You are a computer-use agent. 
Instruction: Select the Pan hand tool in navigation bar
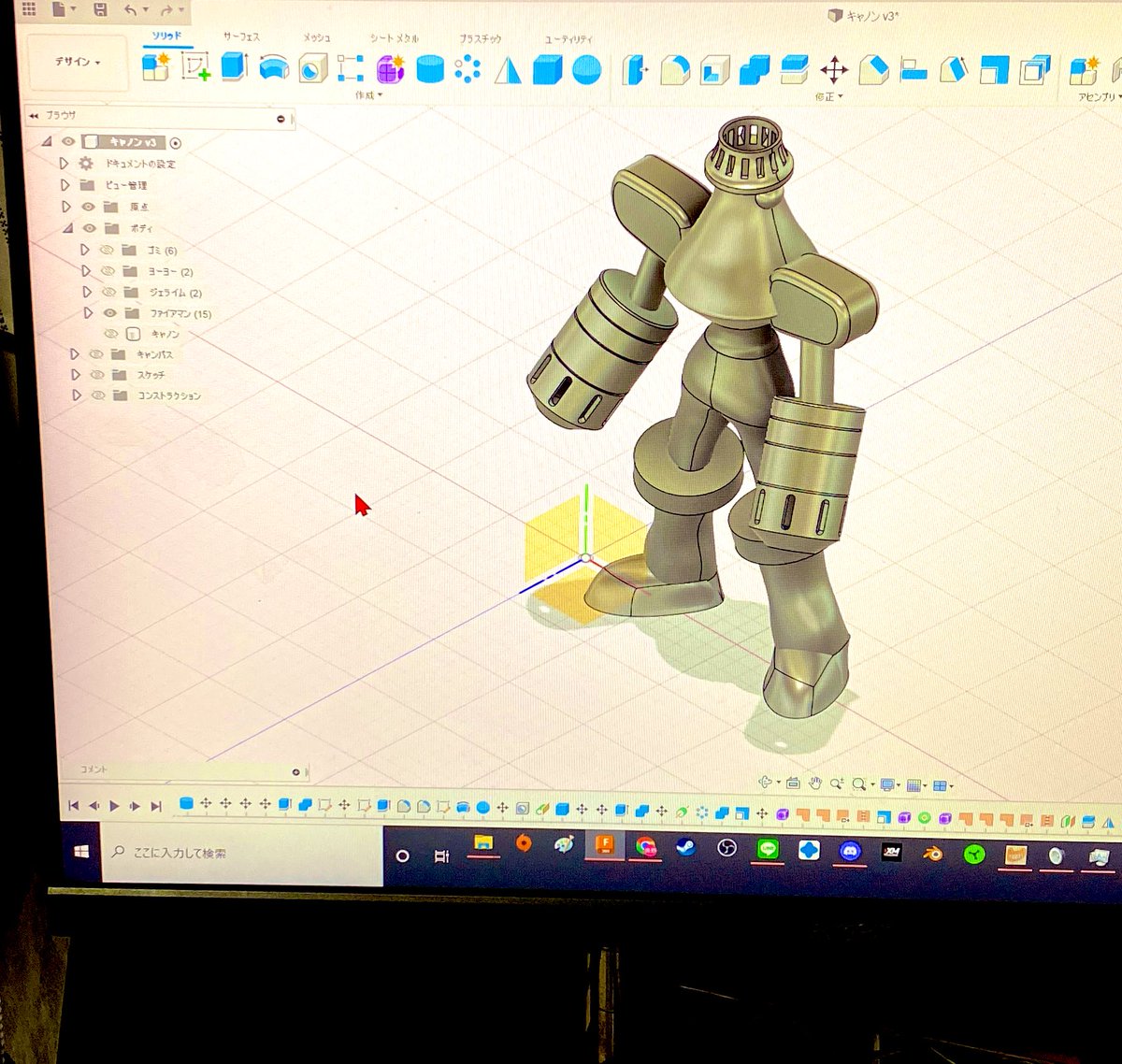click(x=815, y=784)
